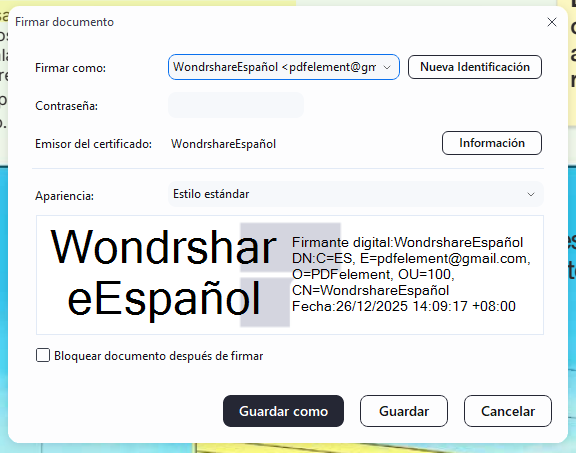
Task: Close the Firmar documento dialog
Action: (x=552, y=22)
